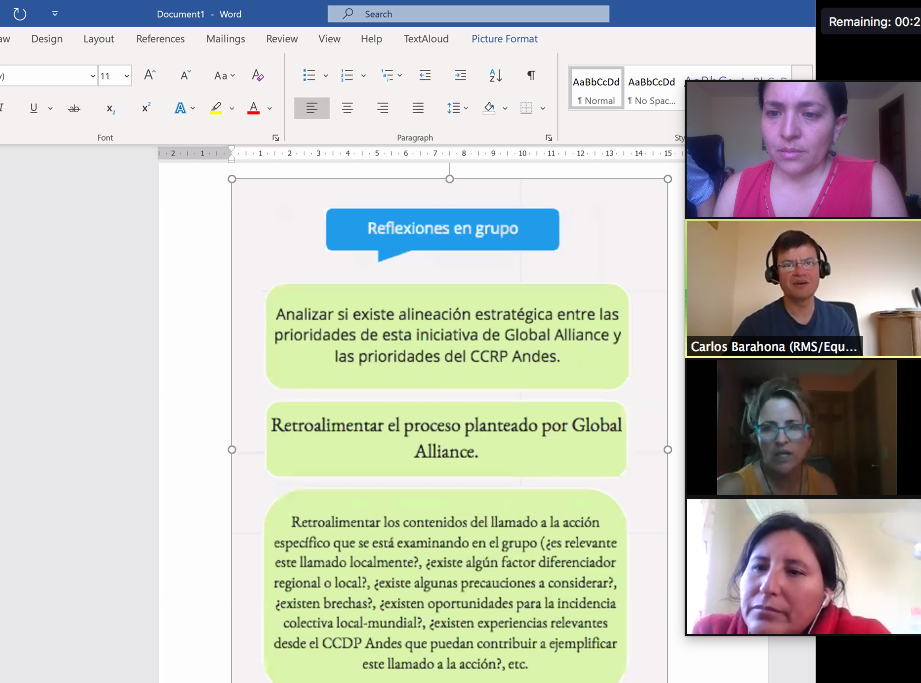Apply the No Spacing style

pyautogui.click(x=651, y=89)
